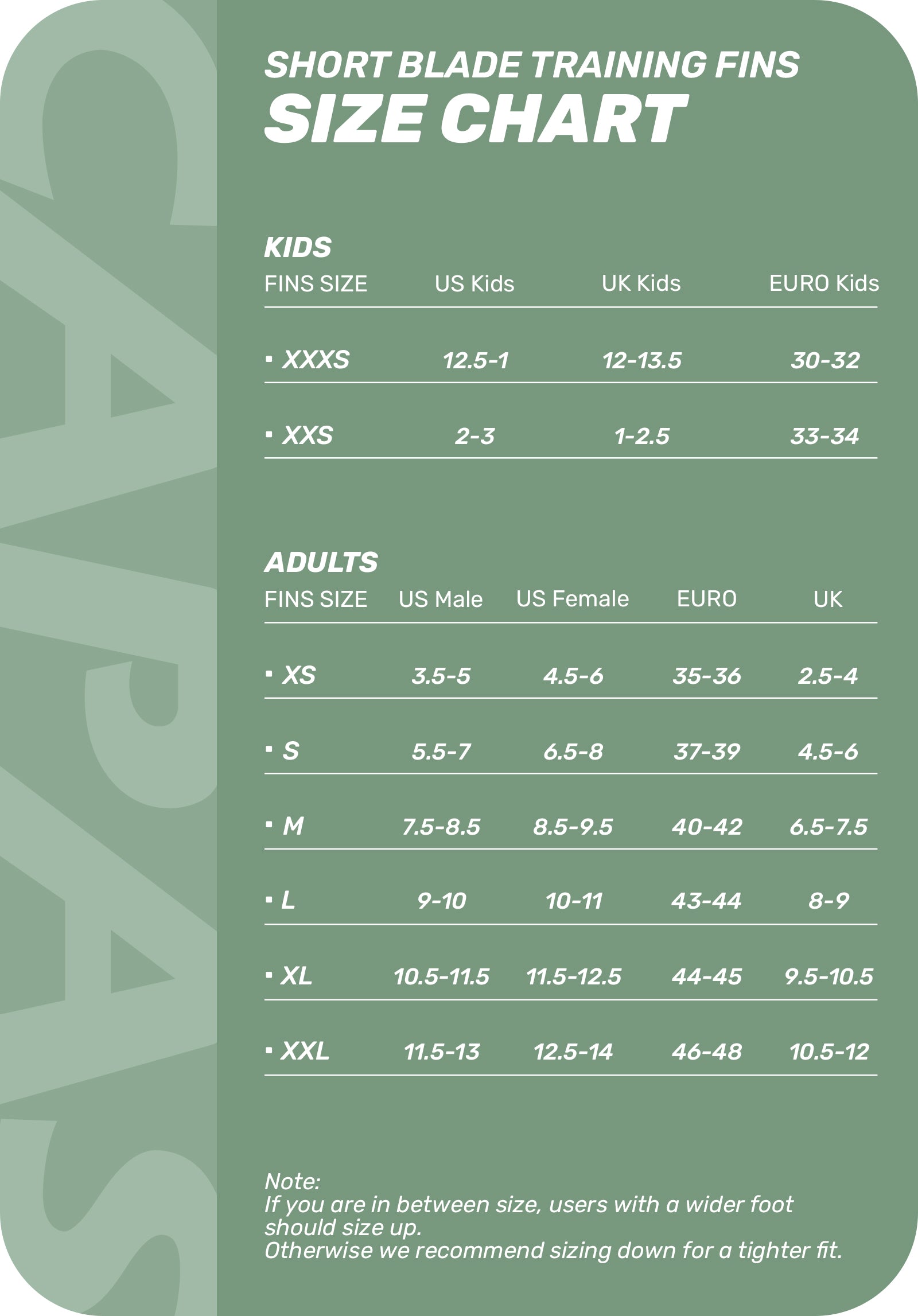Click the US Kids column header
The width and height of the screenshot is (918, 1316).
tap(474, 284)
